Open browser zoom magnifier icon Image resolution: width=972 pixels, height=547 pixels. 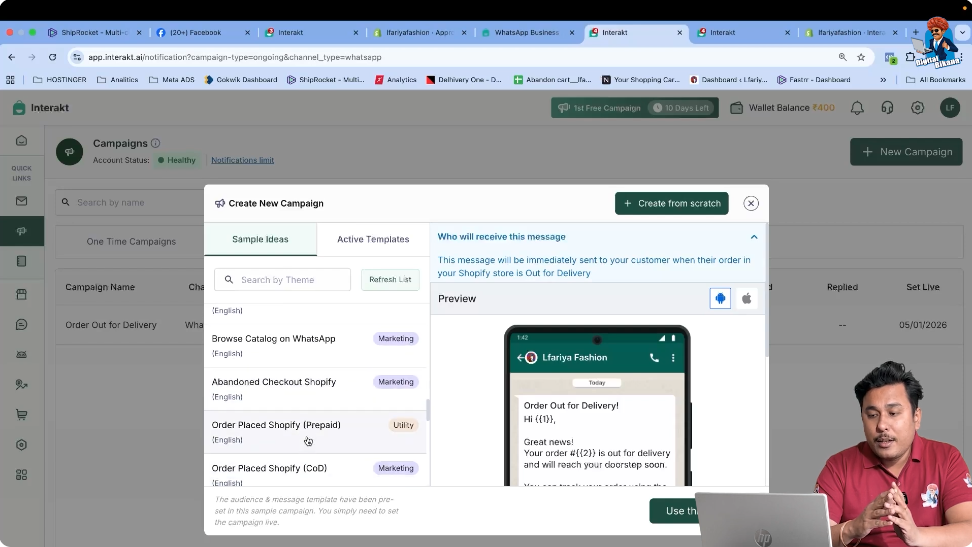pos(842,57)
